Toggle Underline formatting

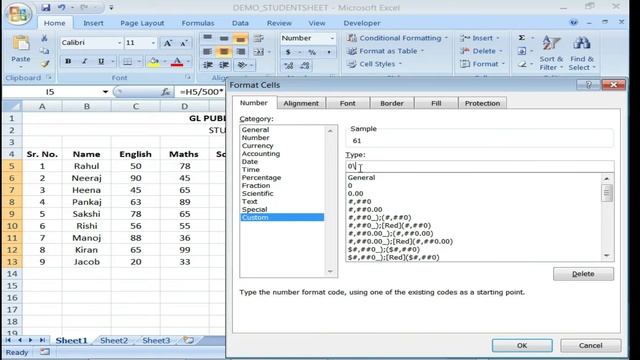pyautogui.click(x=101, y=61)
